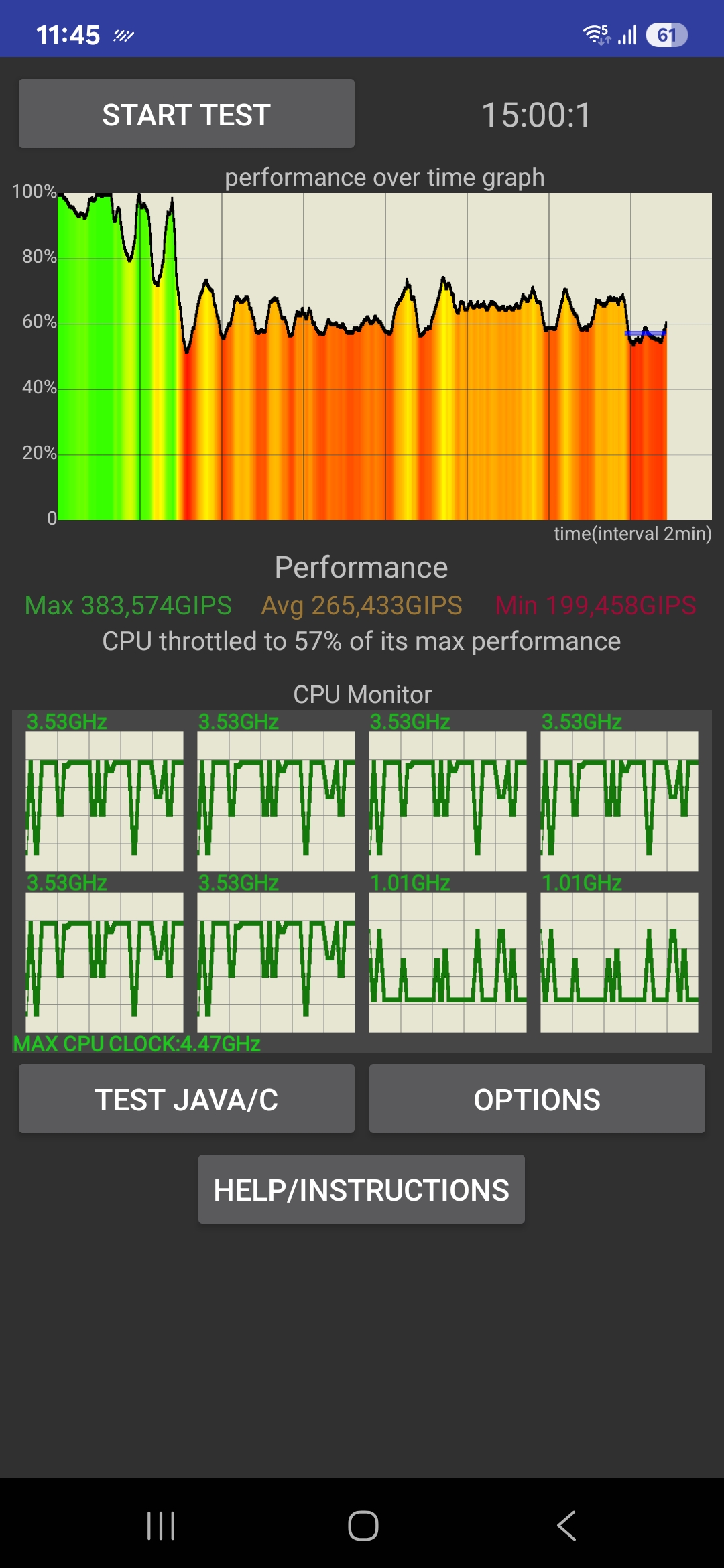
Task: Open recent apps navigation icon
Action: point(161,1526)
